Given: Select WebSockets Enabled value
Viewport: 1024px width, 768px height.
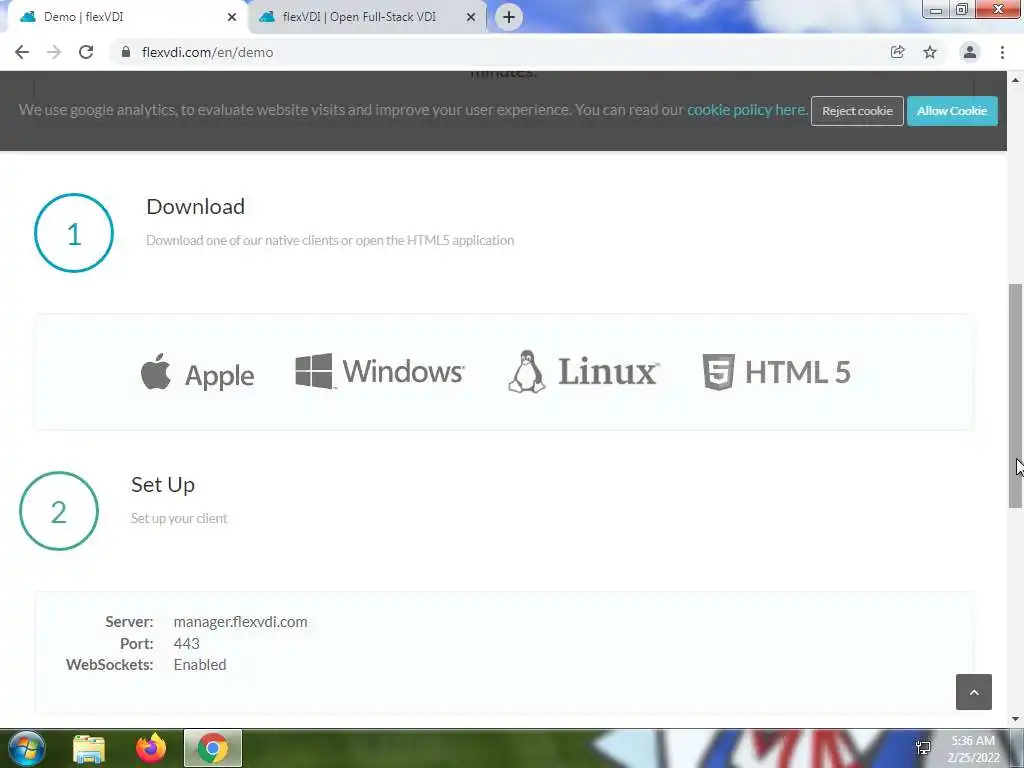Looking at the screenshot, I should 200,665.
